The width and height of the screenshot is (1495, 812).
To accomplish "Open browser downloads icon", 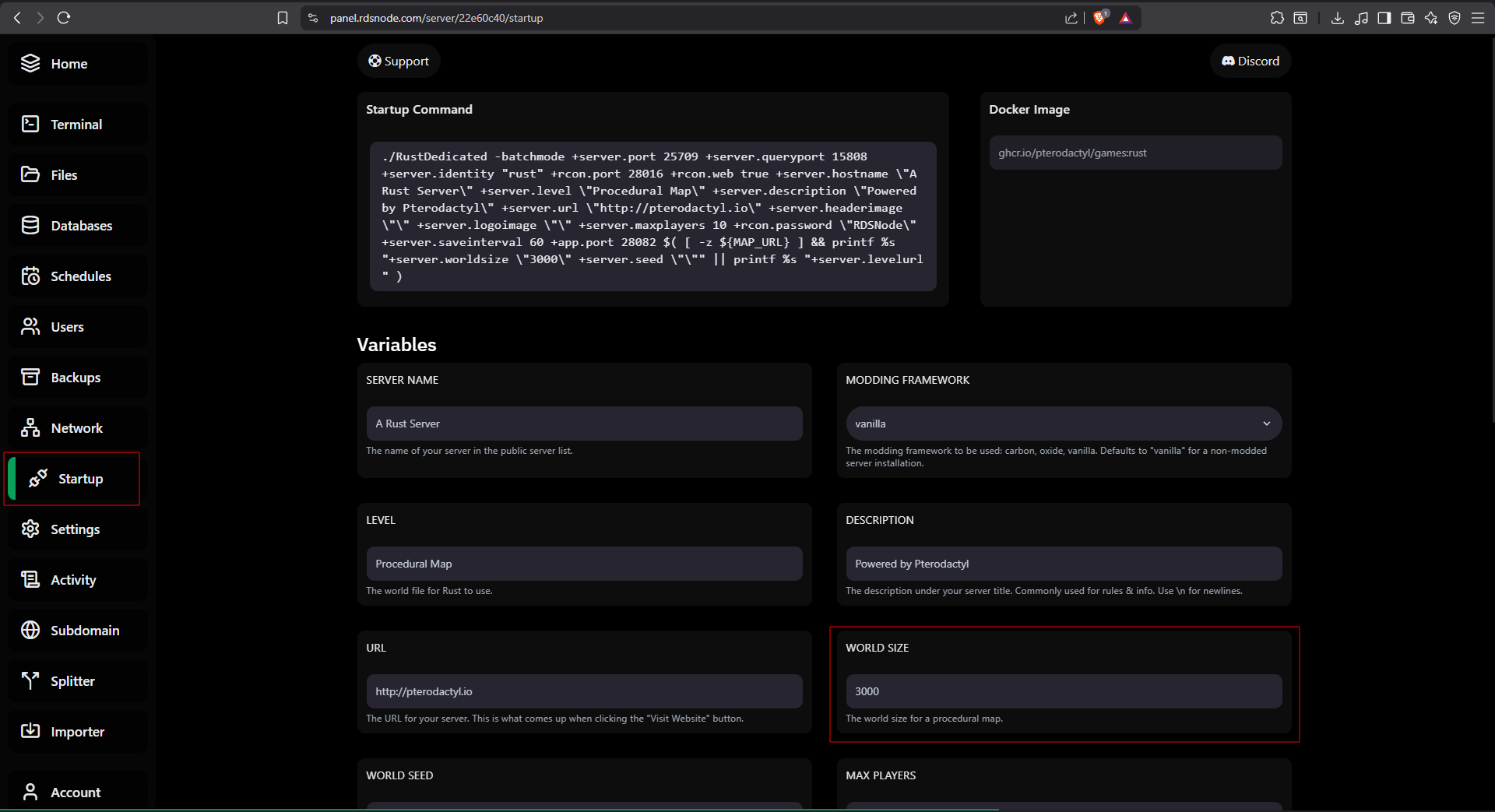I will 1338,18.
